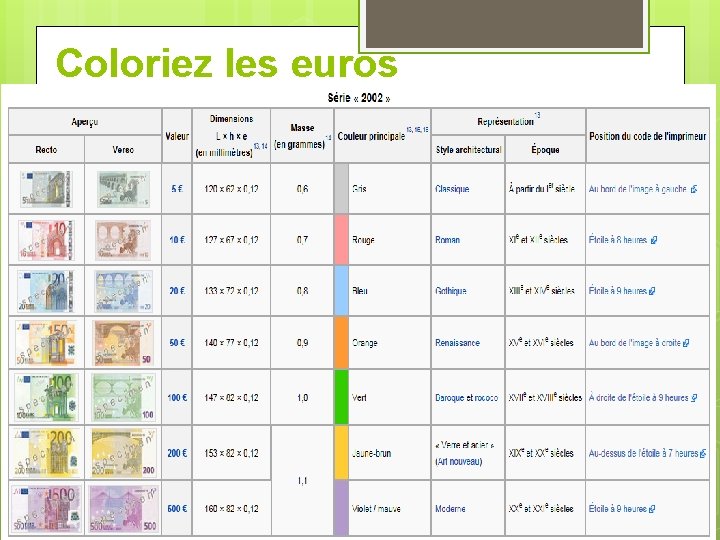Click 'Au bord de l'image à droite' link
Viewport: 720px width, 540px height.
(x=639, y=343)
